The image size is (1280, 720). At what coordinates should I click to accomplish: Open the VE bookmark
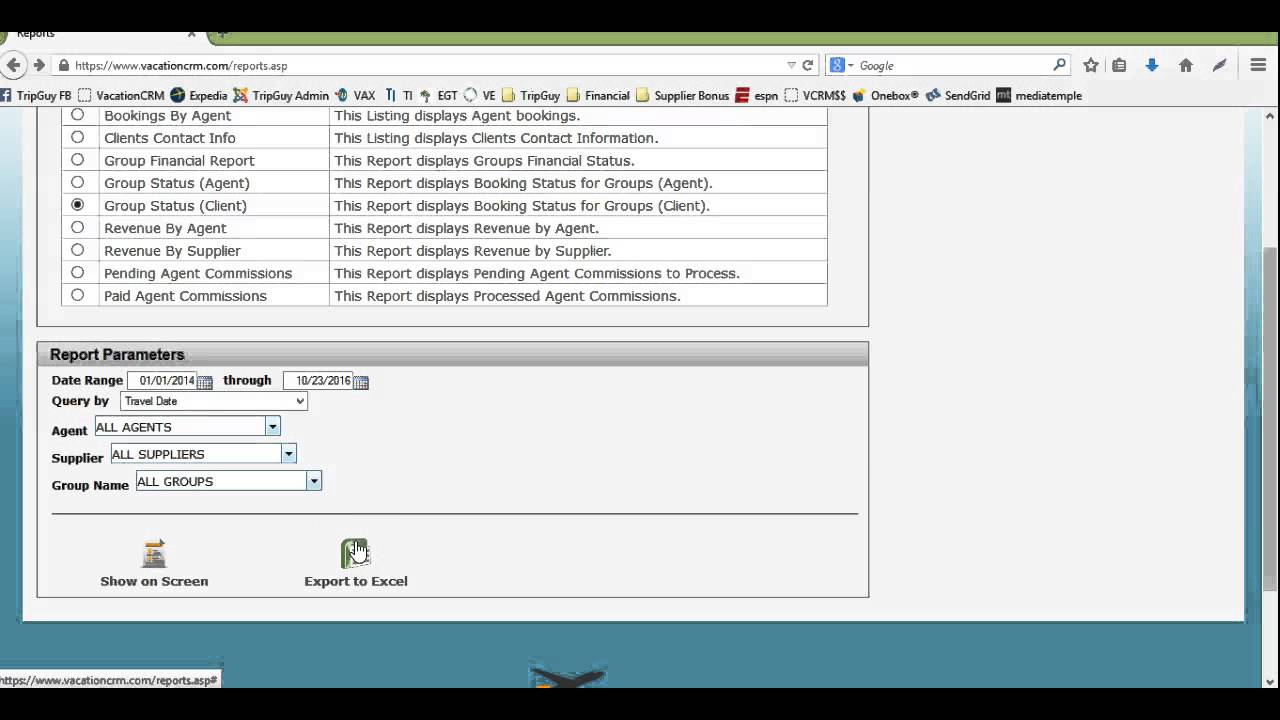coord(479,96)
